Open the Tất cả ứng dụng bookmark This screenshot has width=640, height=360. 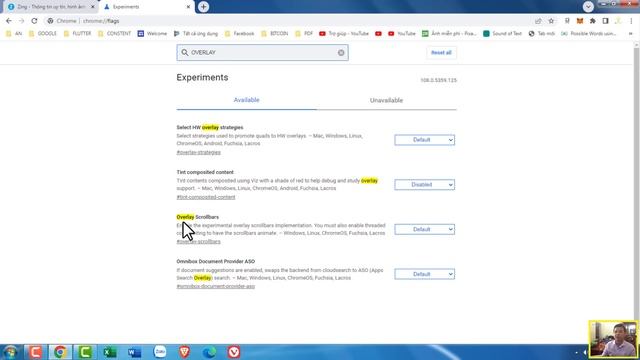(196, 33)
